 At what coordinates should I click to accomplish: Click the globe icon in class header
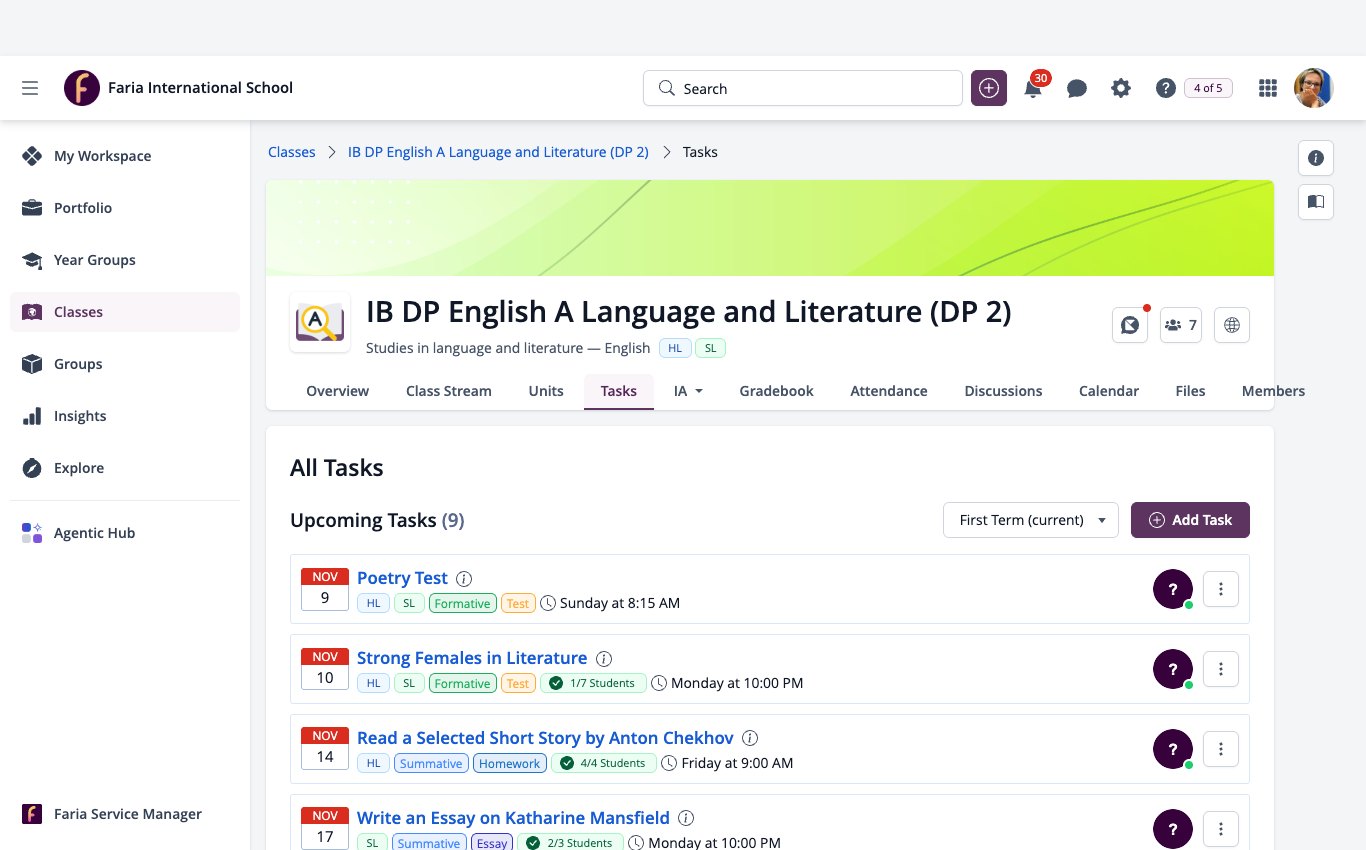[1232, 325]
